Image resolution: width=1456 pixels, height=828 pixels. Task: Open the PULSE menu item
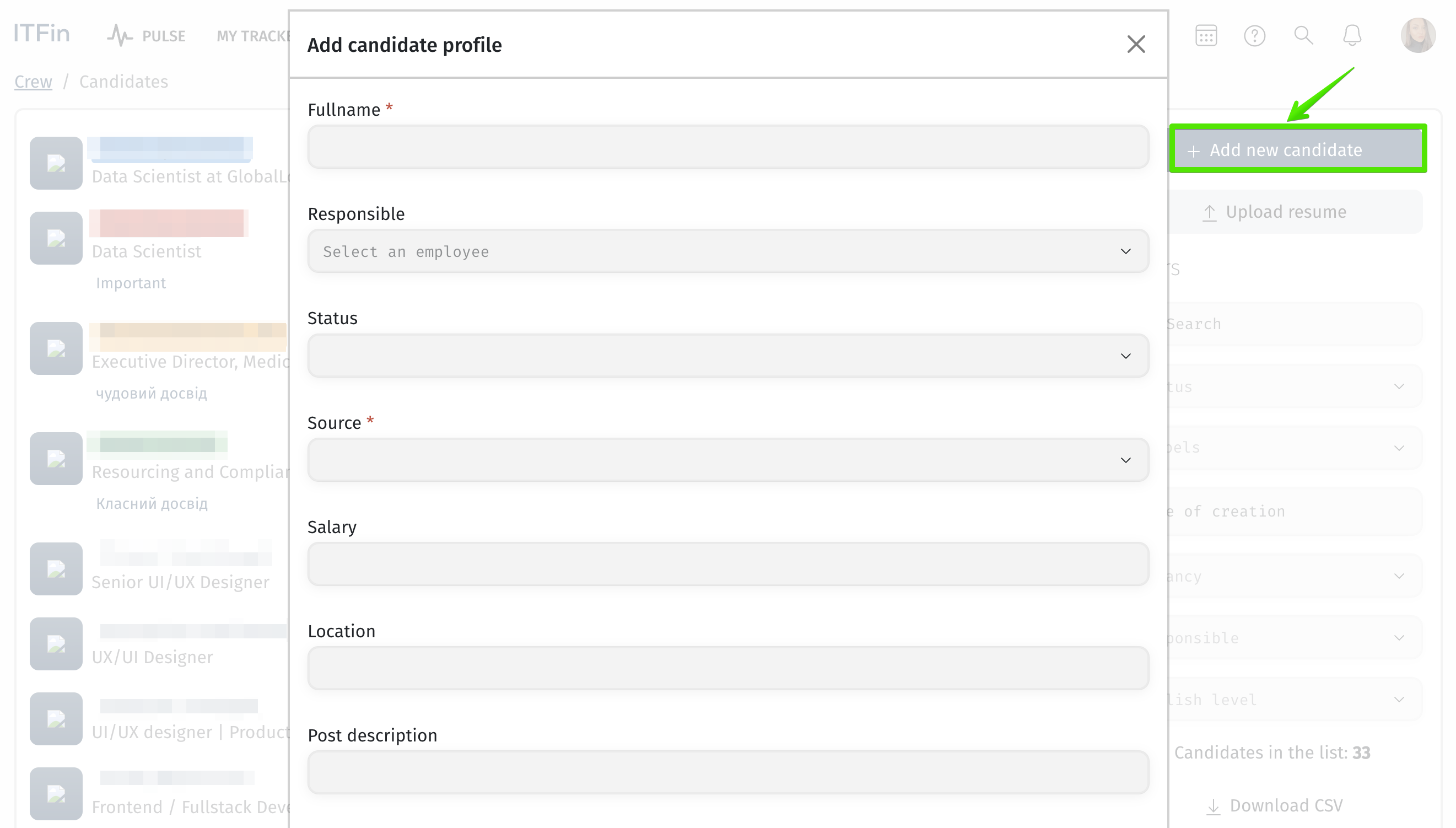coord(164,36)
